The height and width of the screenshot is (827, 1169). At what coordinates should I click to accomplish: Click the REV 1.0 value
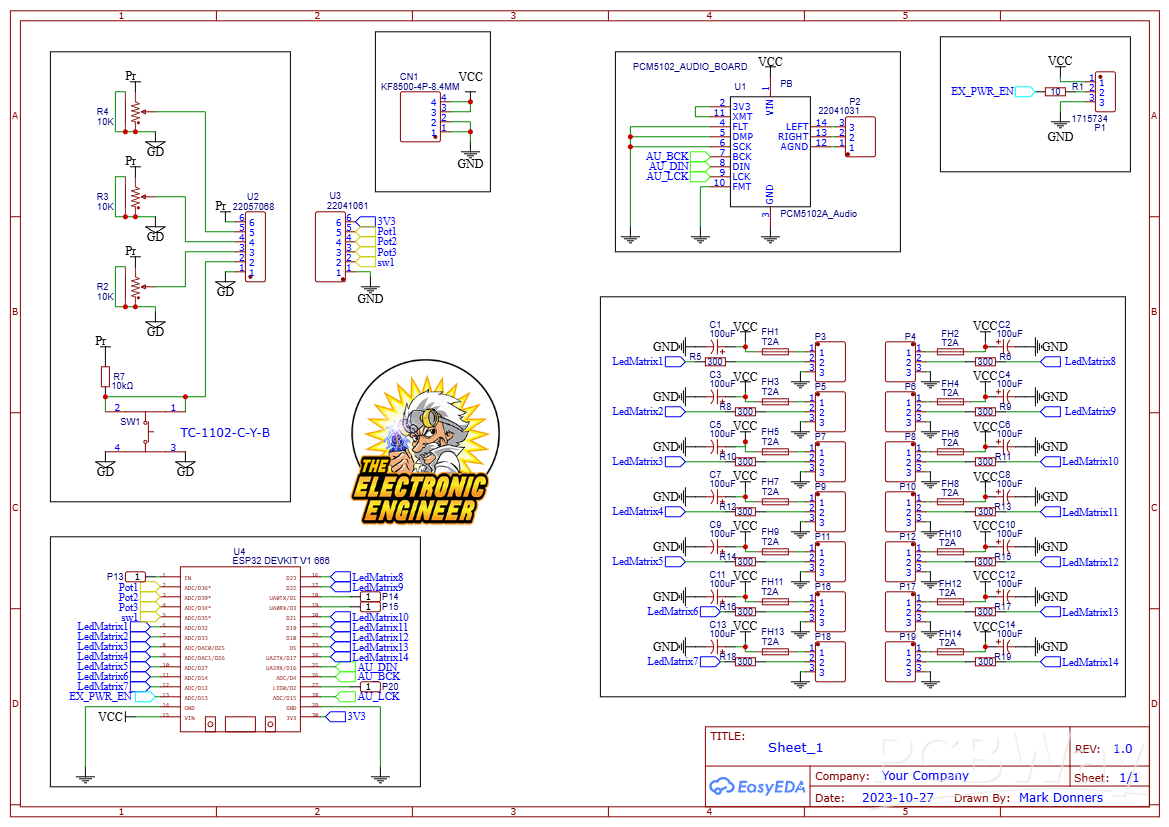click(1123, 749)
